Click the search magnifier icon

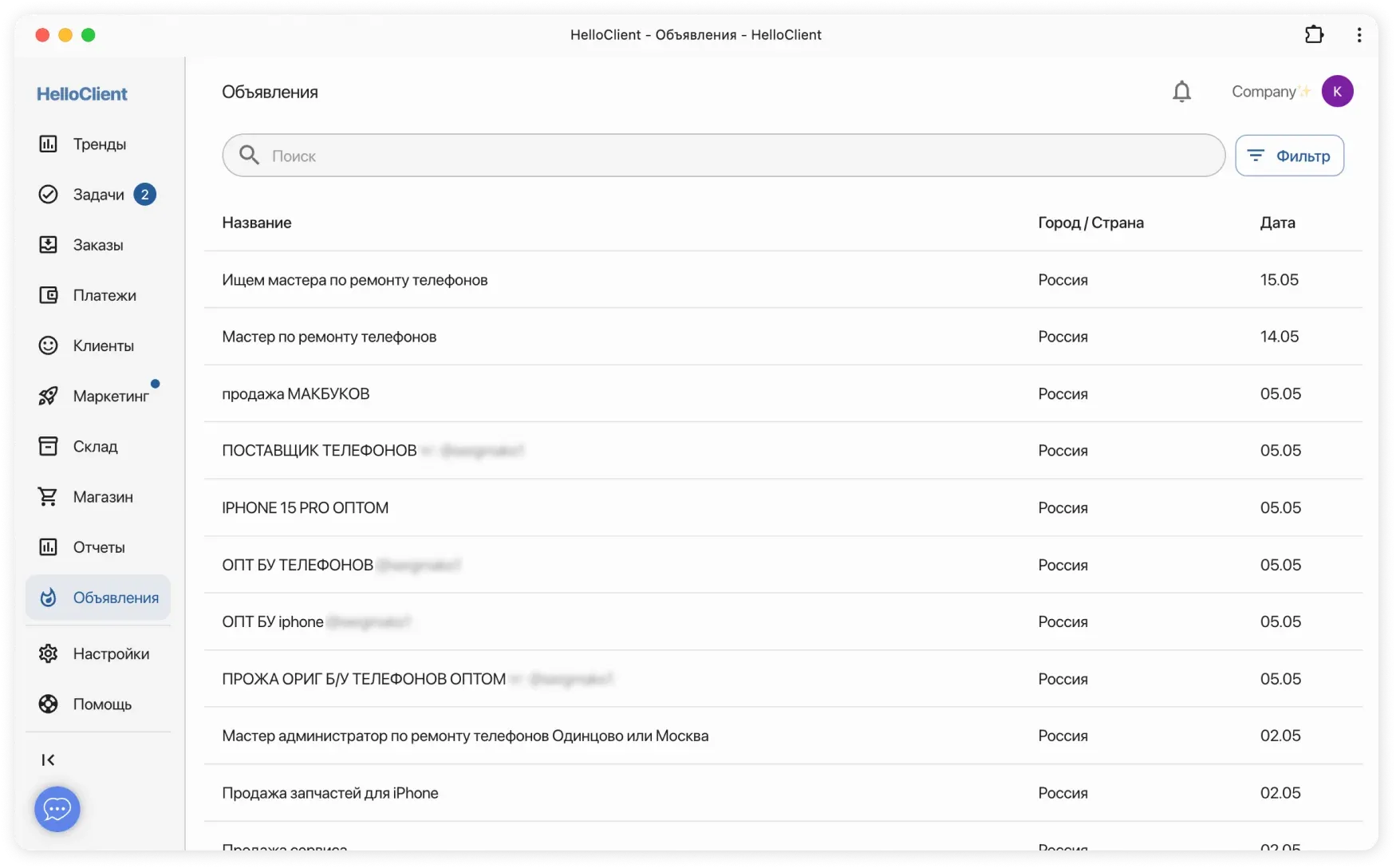(x=250, y=156)
